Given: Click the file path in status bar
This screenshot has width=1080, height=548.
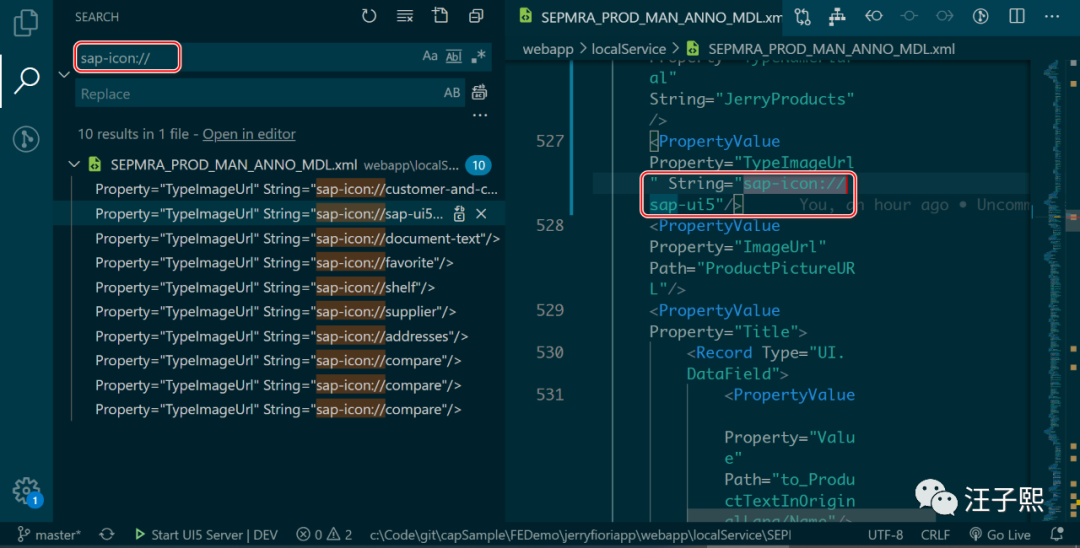Looking at the screenshot, I should [580, 535].
